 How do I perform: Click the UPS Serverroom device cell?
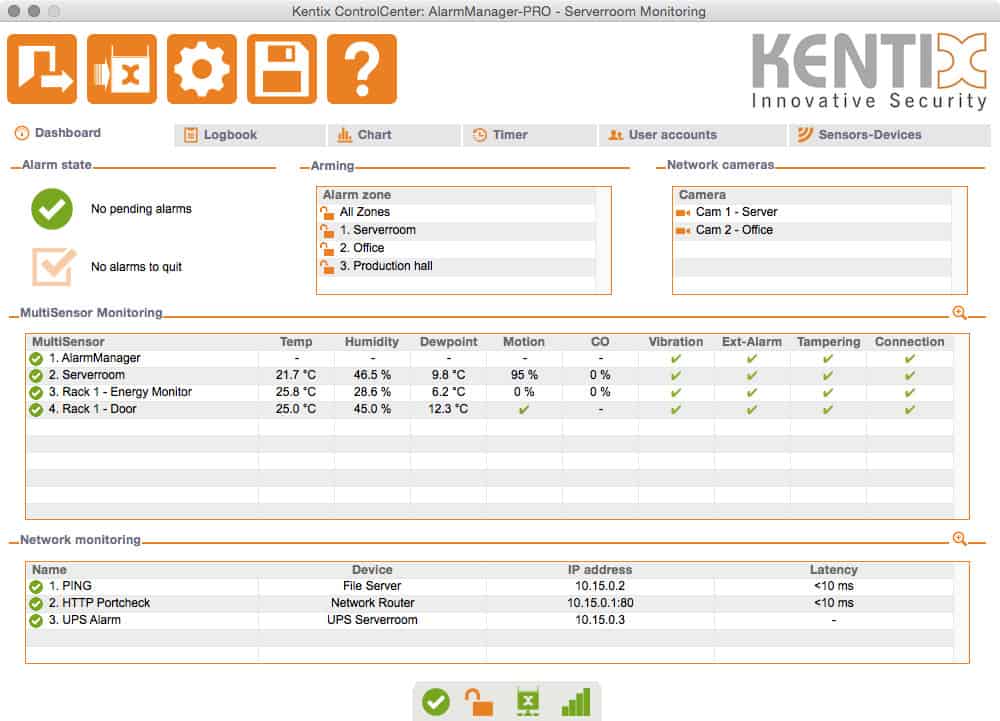pyautogui.click(x=372, y=620)
